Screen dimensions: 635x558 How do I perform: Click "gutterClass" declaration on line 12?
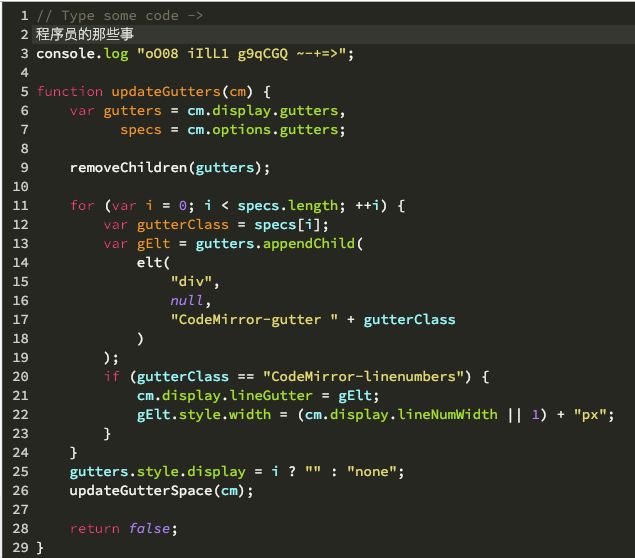(x=183, y=225)
